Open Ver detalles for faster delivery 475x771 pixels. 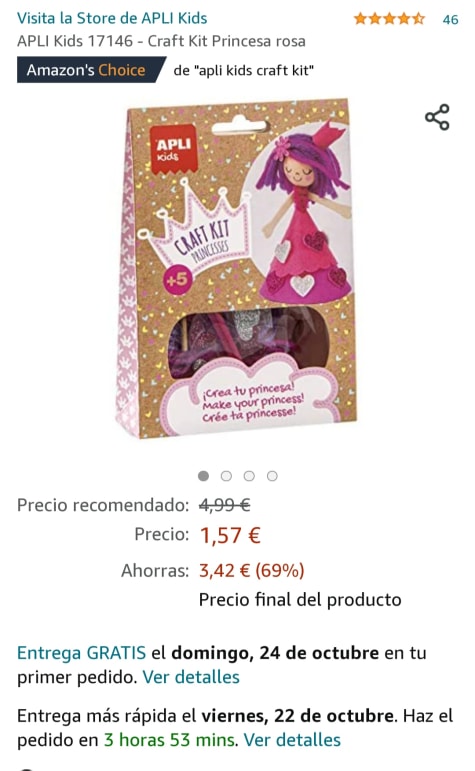[x=292, y=740]
